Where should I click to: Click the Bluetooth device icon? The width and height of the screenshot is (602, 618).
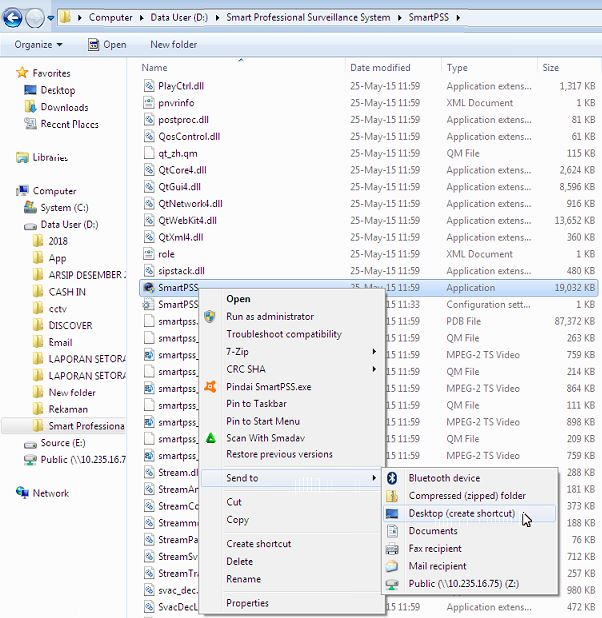pyautogui.click(x=391, y=478)
